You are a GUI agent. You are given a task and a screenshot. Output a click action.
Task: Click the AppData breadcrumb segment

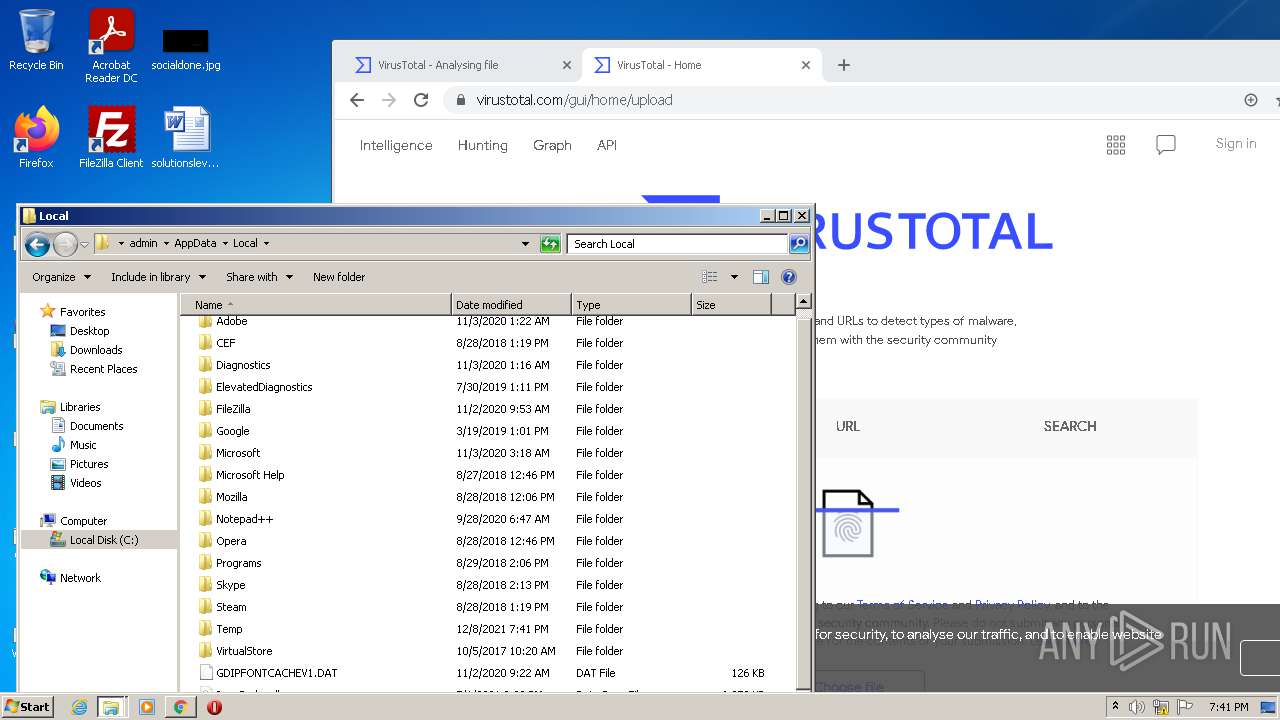(x=195, y=243)
